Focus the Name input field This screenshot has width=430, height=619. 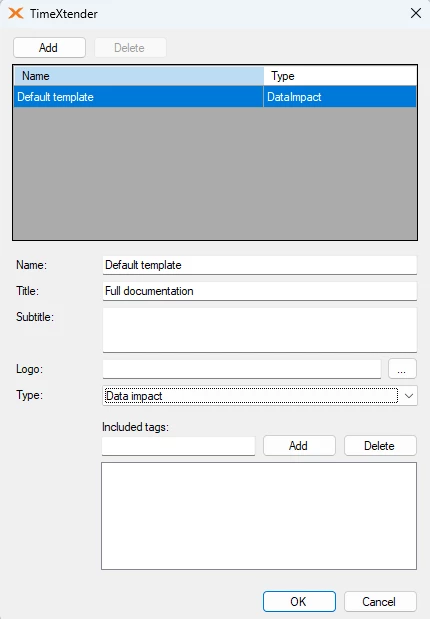tap(259, 265)
